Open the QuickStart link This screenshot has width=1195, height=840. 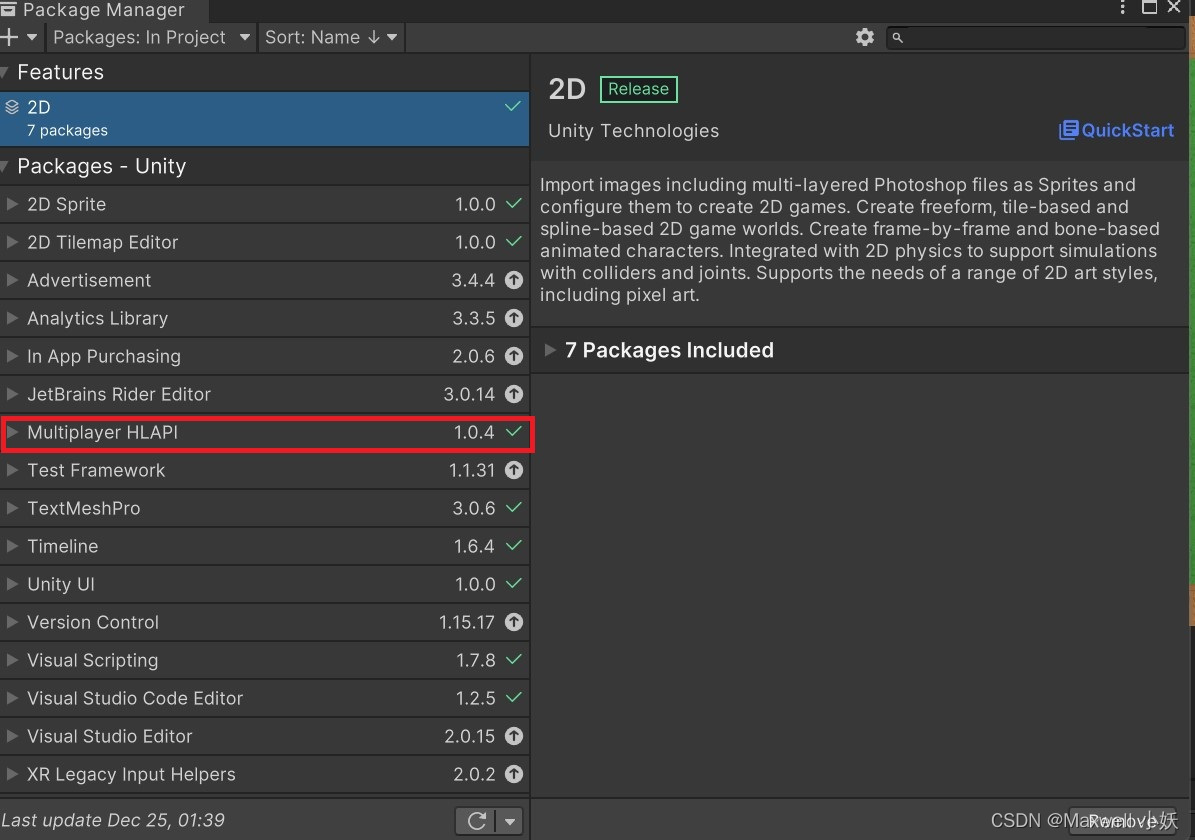tap(1117, 130)
